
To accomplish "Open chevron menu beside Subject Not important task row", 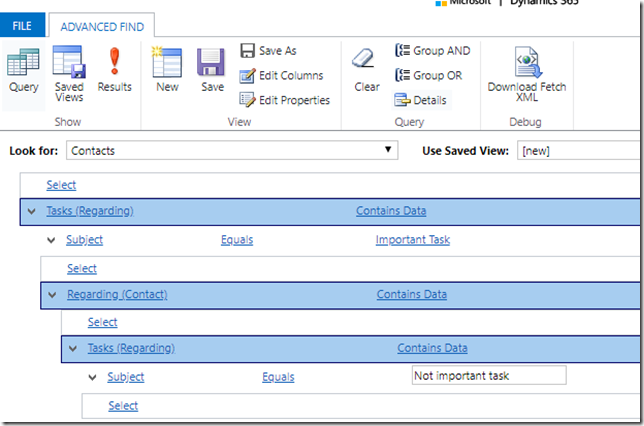I will (x=92, y=377).
